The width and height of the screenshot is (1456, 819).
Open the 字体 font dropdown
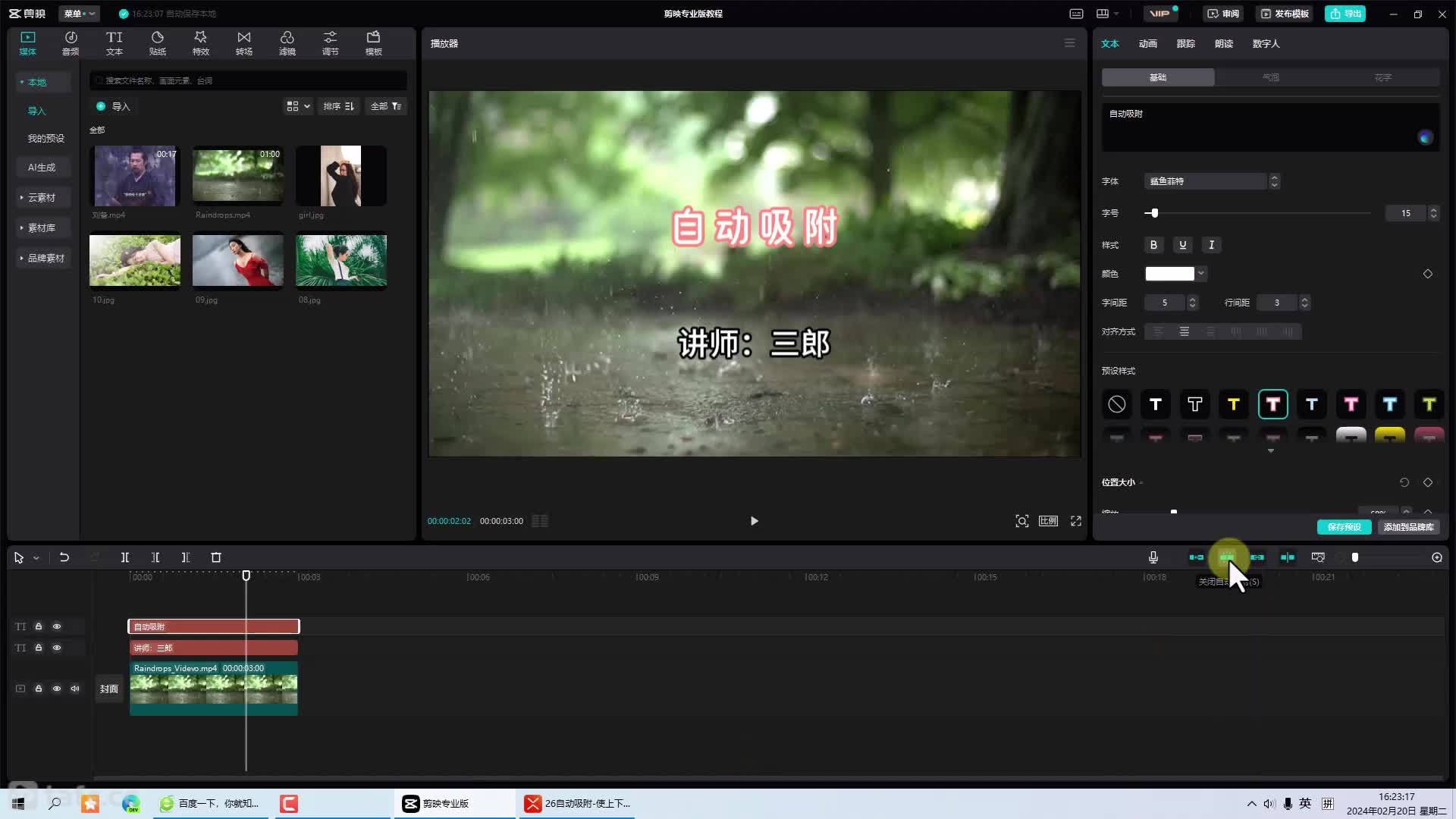click(x=1212, y=181)
